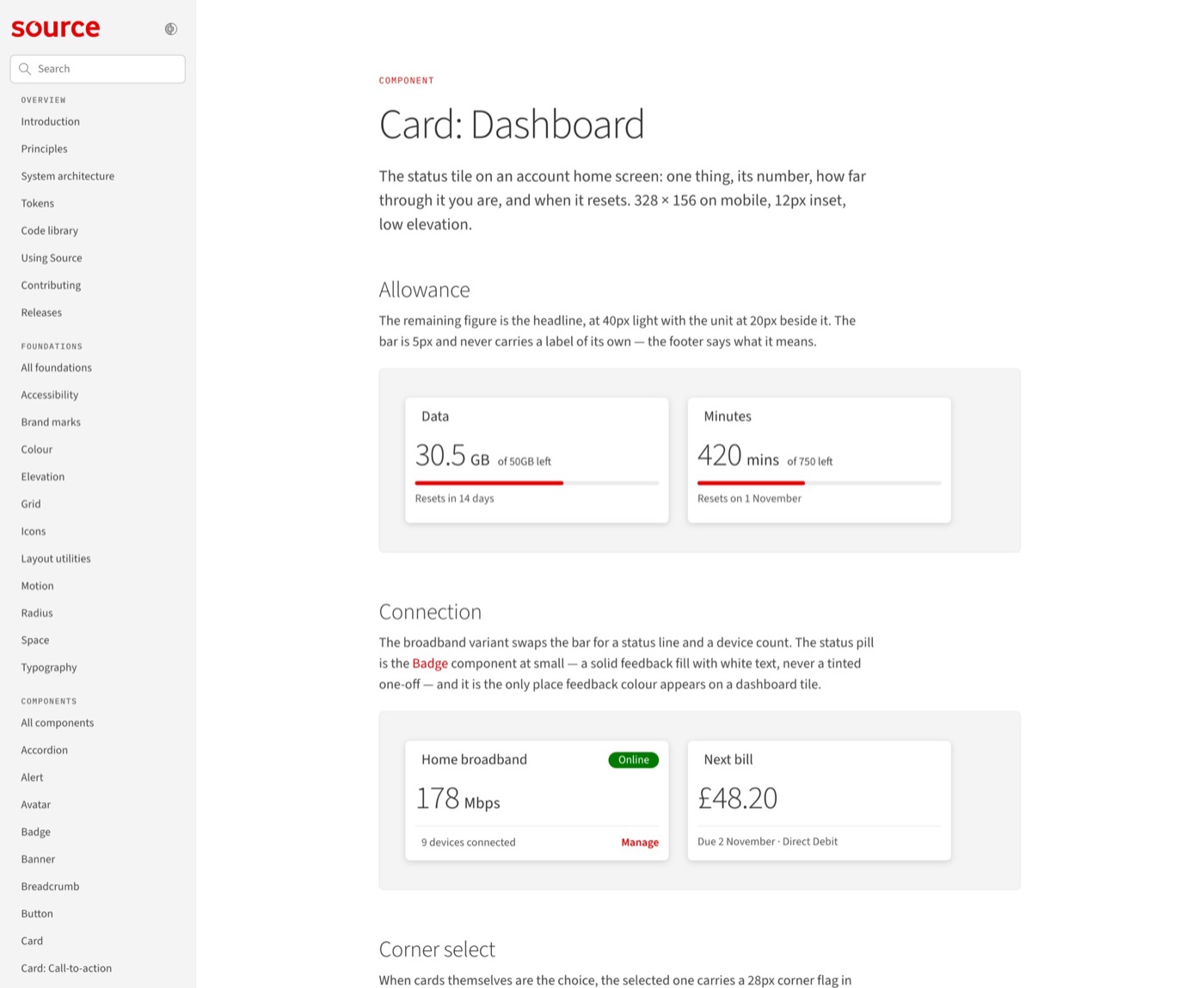Open the Alert component page
The height and width of the screenshot is (988, 1204).
(33, 777)
